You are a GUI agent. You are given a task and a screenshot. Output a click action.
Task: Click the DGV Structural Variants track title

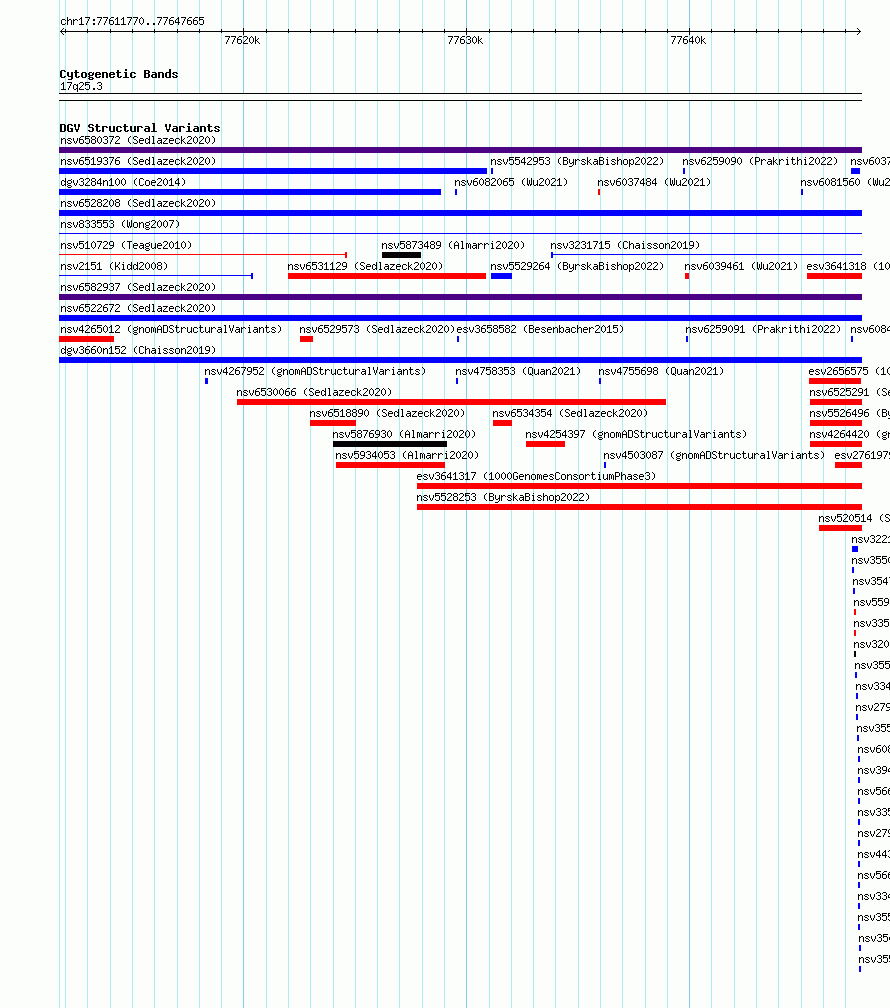(x=140, y=128)
